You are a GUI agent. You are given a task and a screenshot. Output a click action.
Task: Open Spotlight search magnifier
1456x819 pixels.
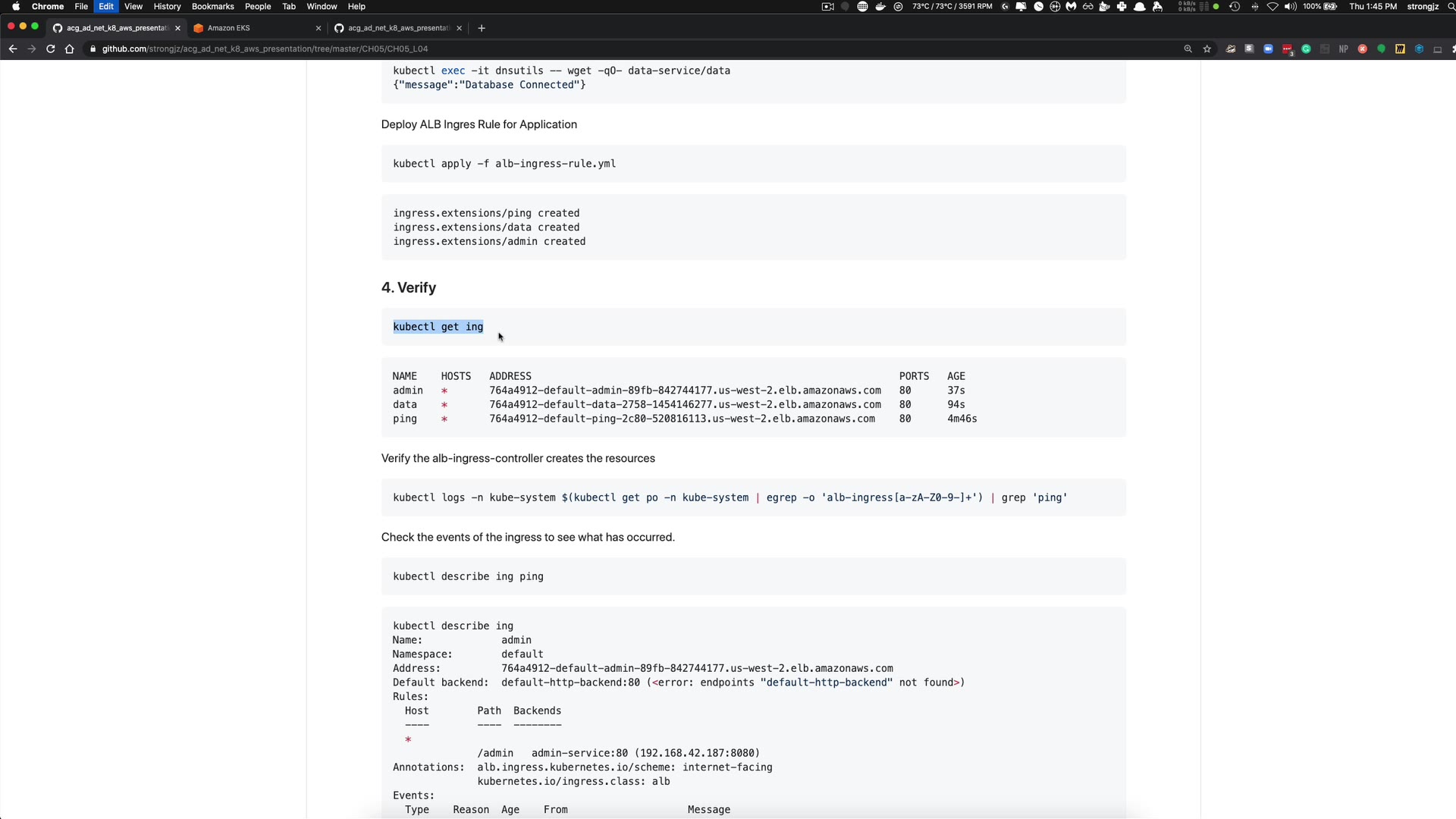pos(1451,6)
